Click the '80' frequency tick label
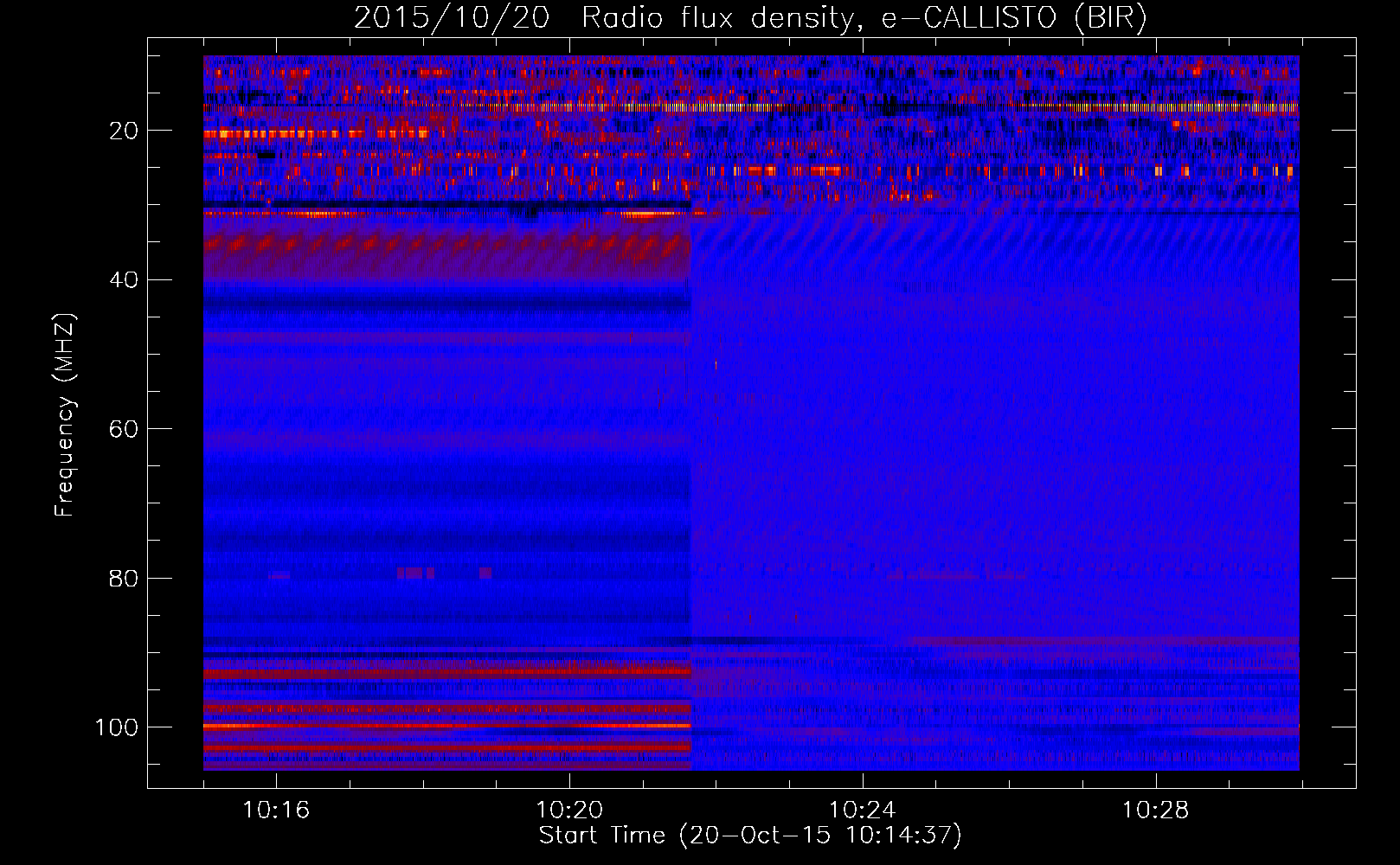Image resolution: width=1400 pixels, height=865 pixels. pyautogui.click(x=124, y=578)
